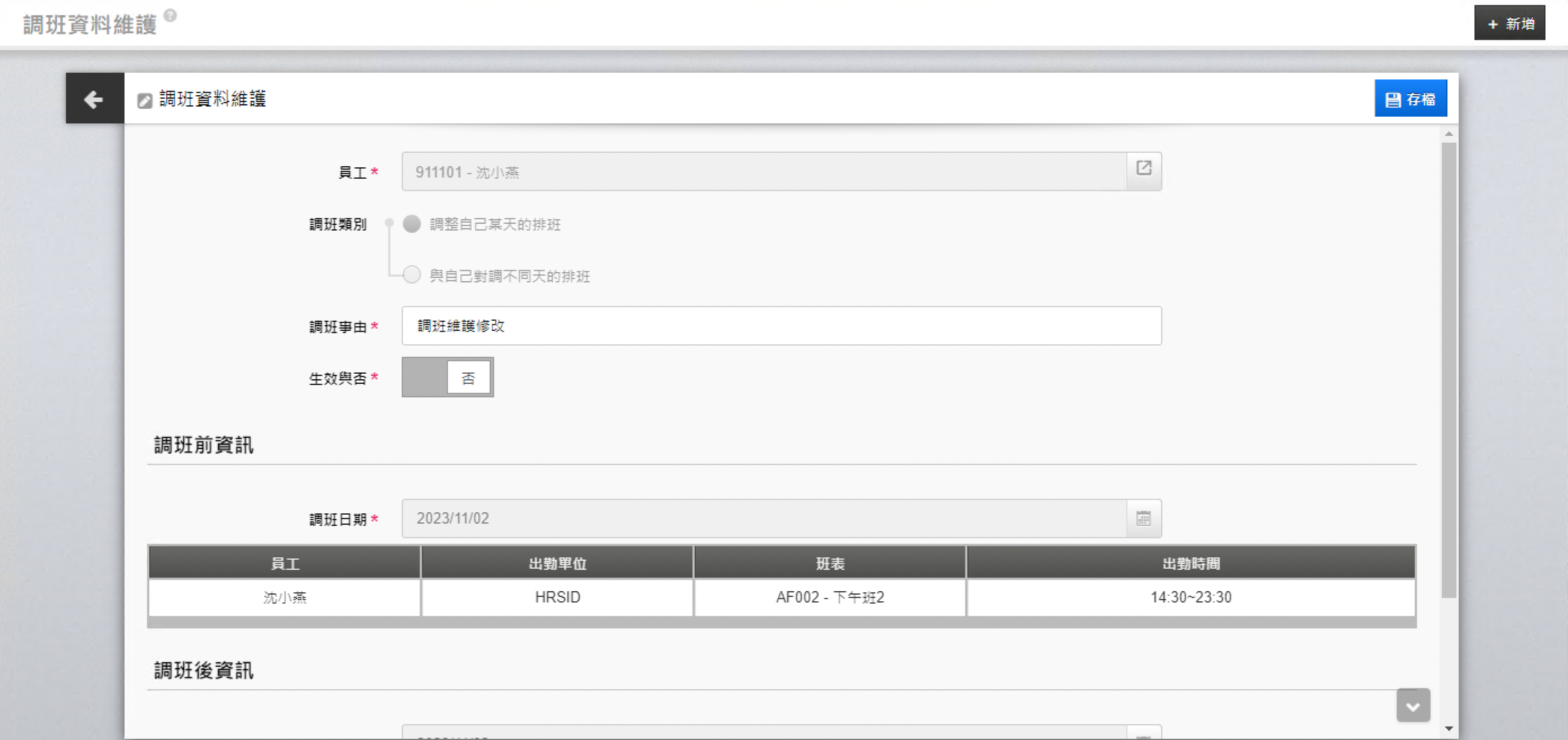Click the vertical scrollbar thumb

1449,370
